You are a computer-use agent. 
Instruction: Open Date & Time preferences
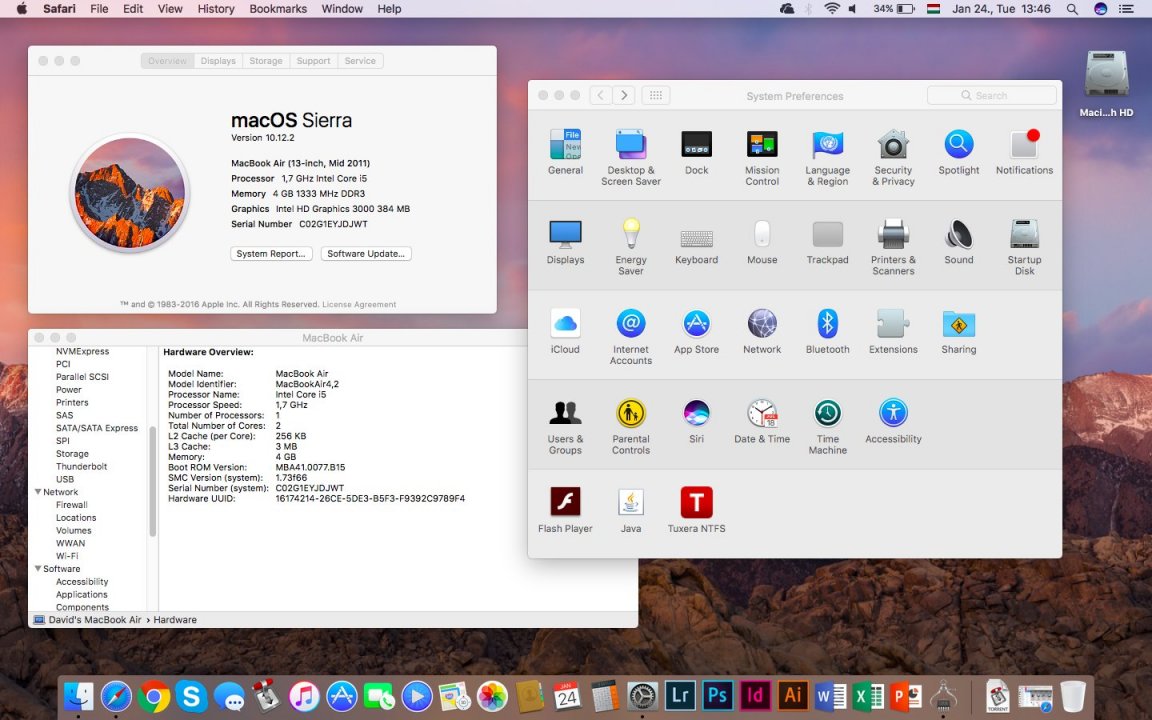(762, 422)
